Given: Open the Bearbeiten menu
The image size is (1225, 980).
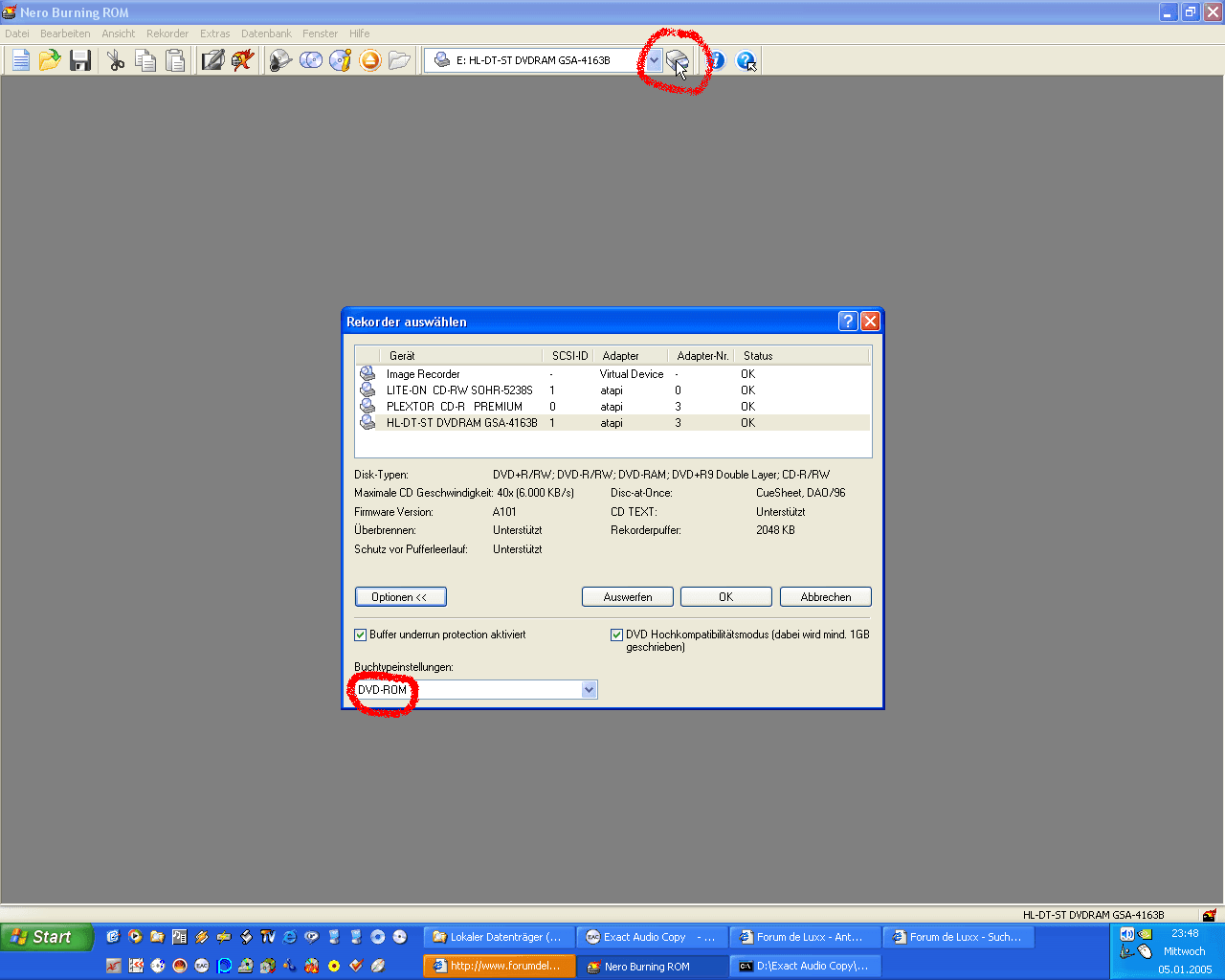Looking at the screenshot, I should coord(65,33).
